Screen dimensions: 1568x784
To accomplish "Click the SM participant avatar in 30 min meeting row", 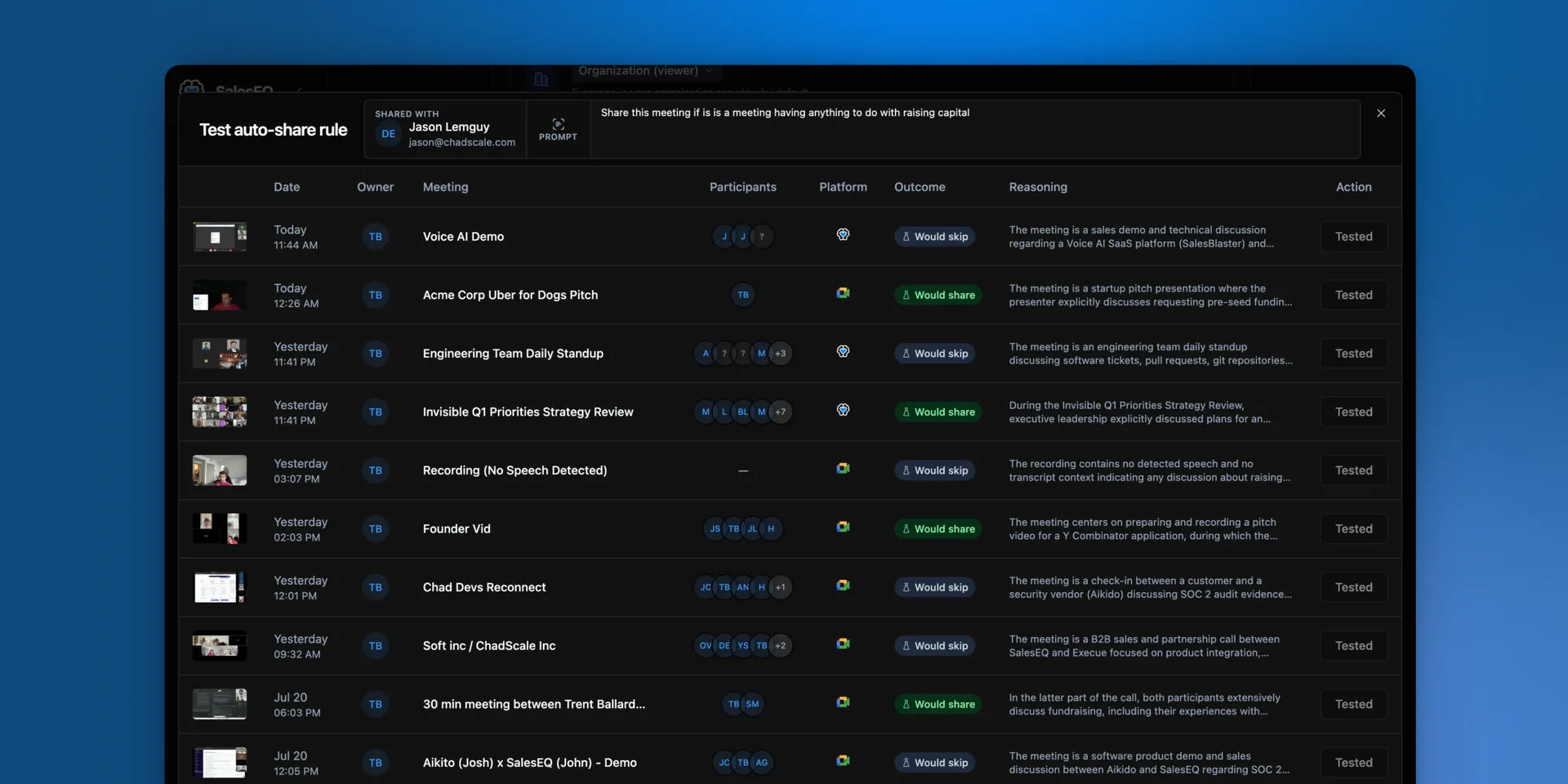I will pos(753,704).
